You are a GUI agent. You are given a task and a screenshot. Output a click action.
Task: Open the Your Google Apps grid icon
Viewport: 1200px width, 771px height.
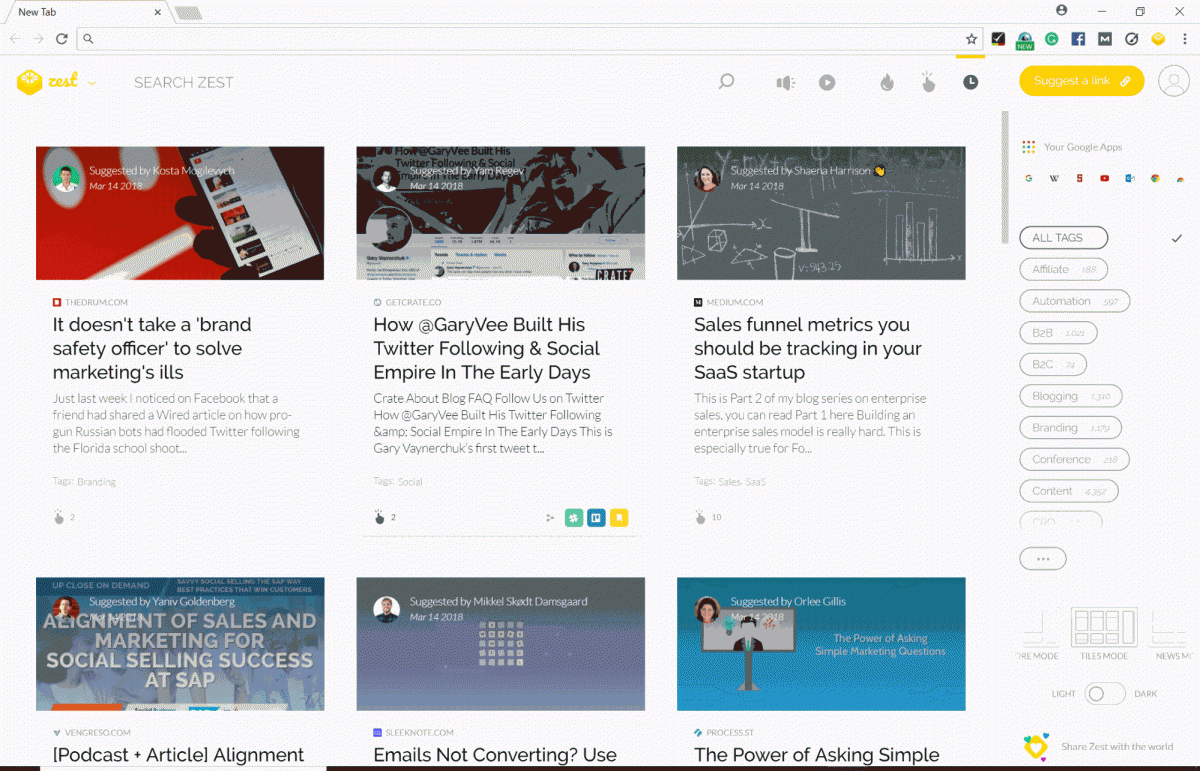tap(1029, 147)
